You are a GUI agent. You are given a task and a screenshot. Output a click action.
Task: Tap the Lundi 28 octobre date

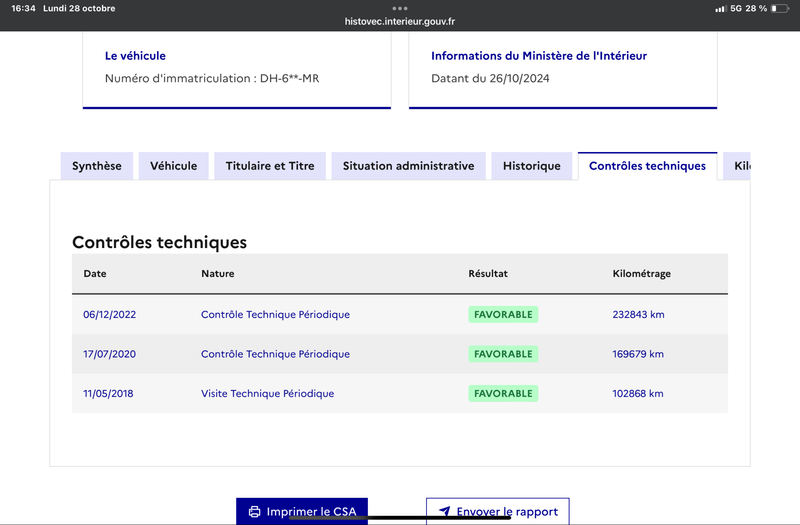[x=79, y=8]
